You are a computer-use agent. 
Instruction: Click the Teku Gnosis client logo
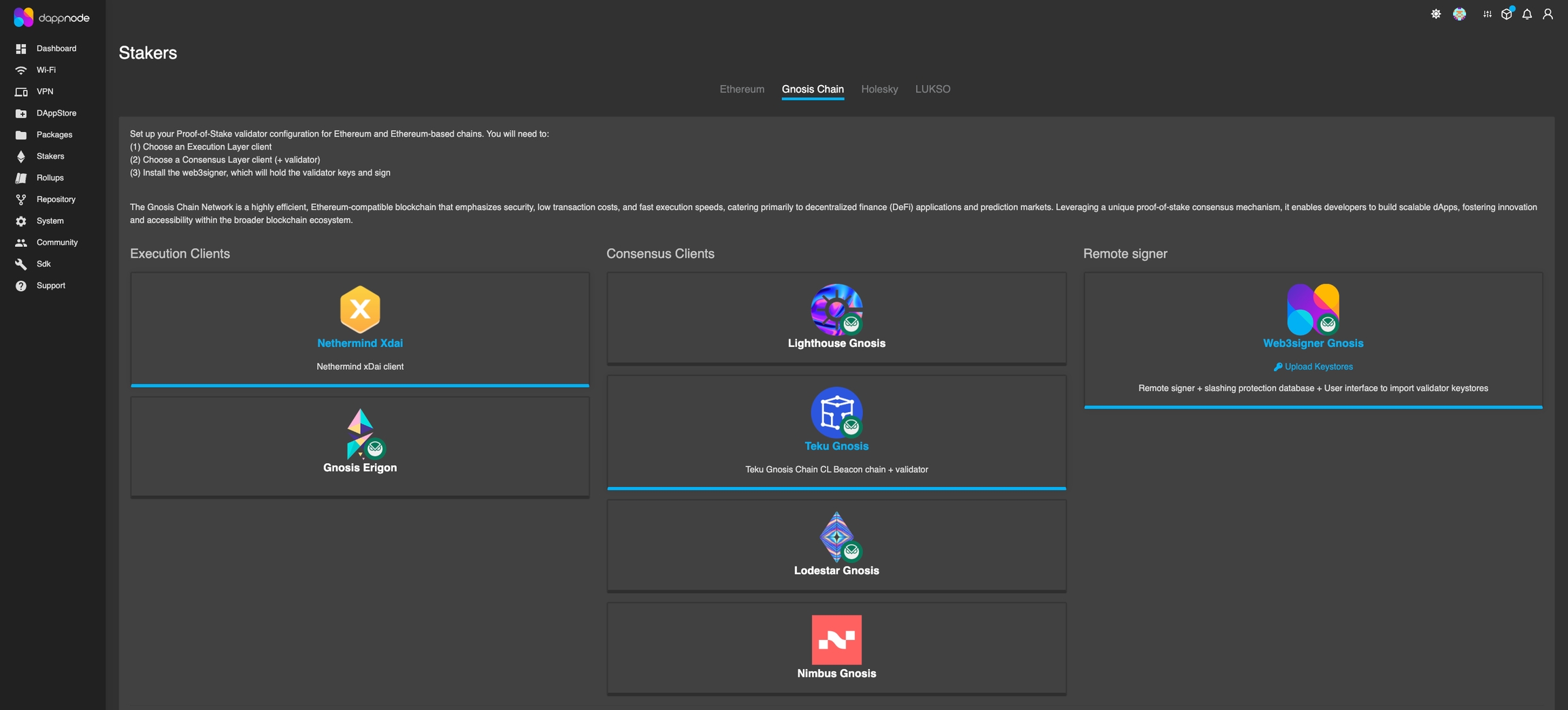click(x=836, y=412)
